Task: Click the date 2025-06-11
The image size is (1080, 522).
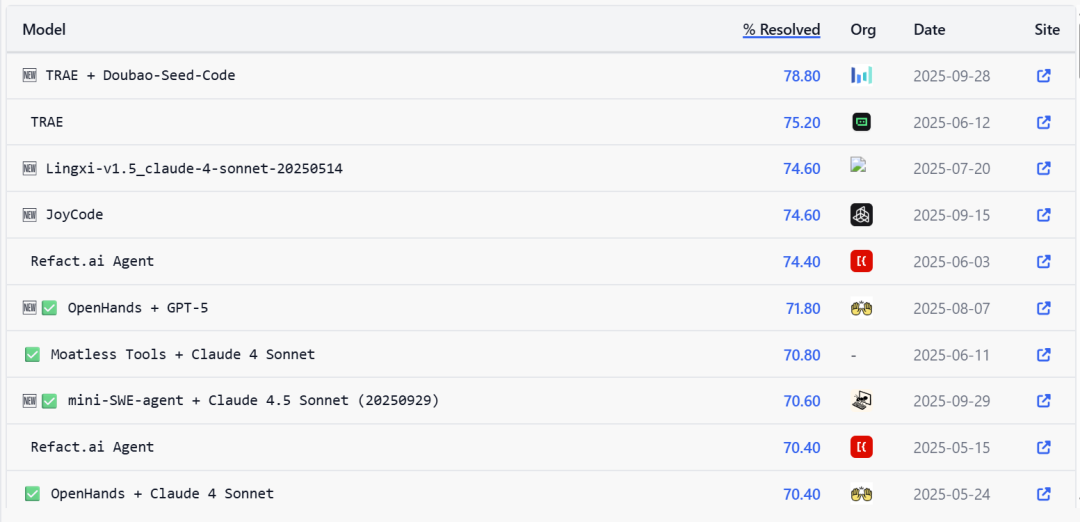Action: [x=952, y=355]
